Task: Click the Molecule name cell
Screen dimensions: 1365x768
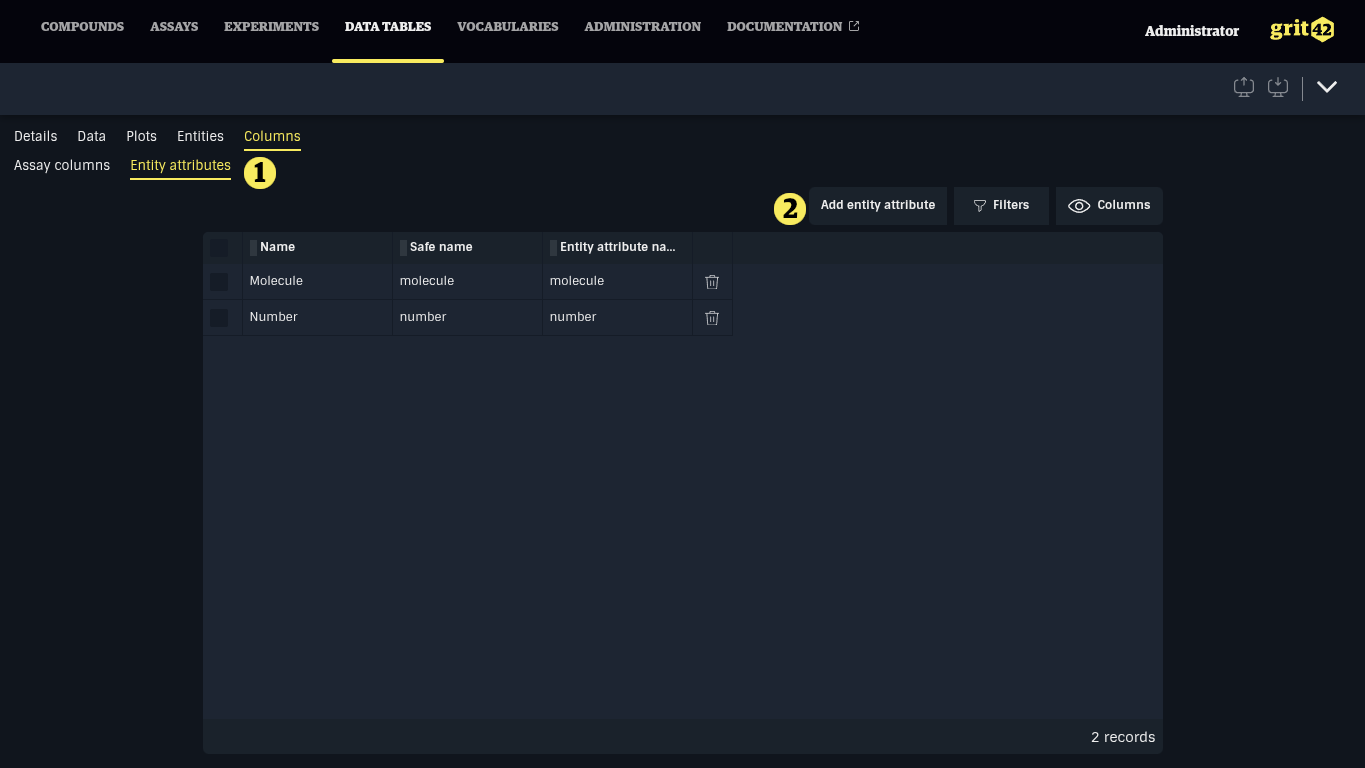Action: (276, 282)
